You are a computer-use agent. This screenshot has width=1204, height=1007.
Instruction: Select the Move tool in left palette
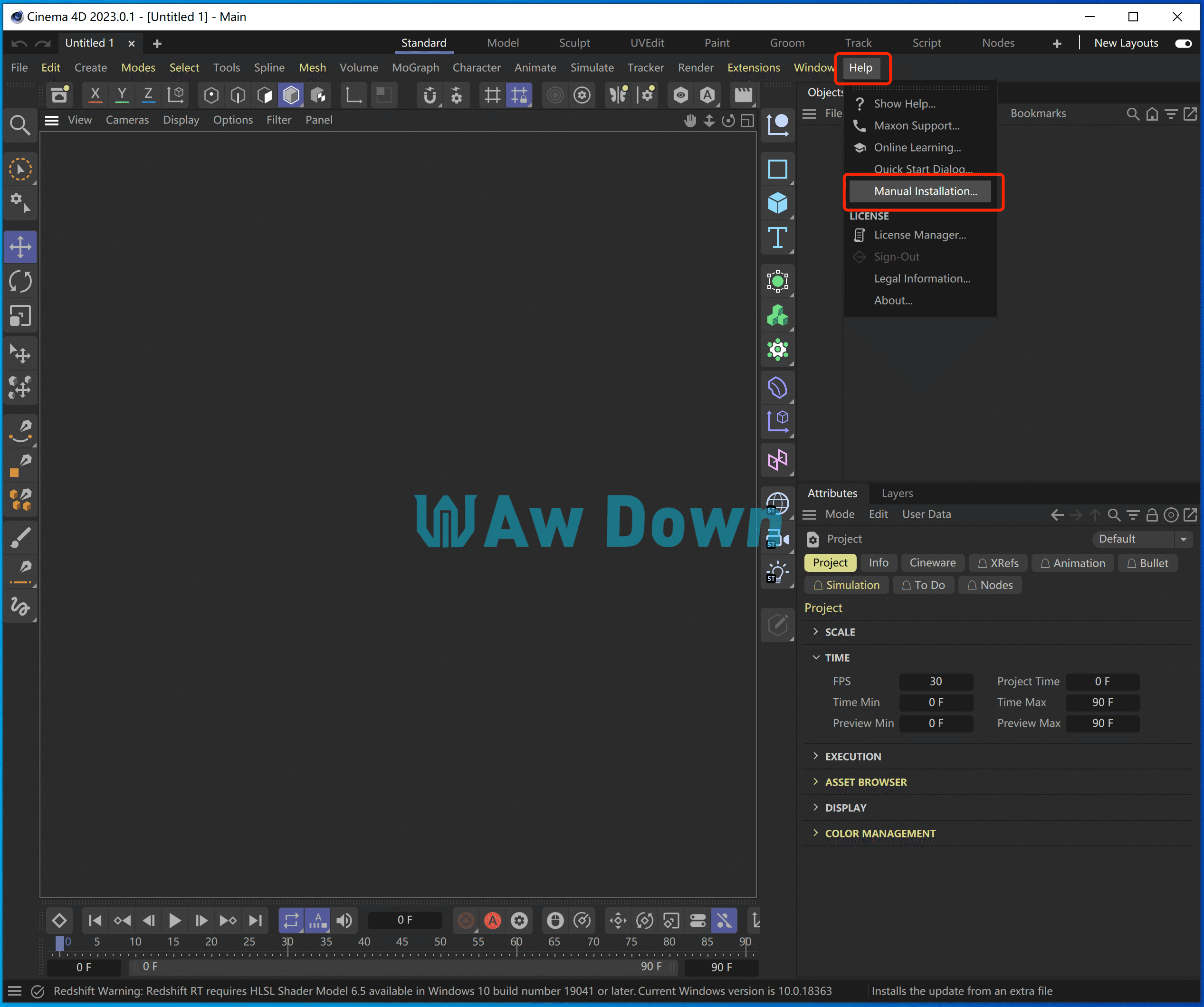[x=20, y=247]
